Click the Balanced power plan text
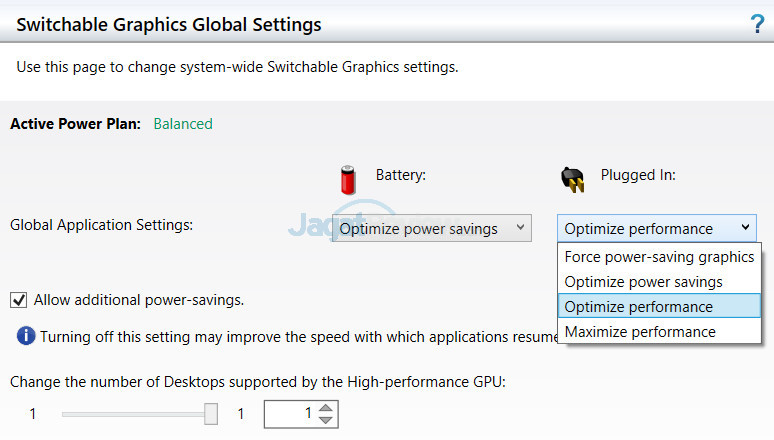 (x=183, y=124)
